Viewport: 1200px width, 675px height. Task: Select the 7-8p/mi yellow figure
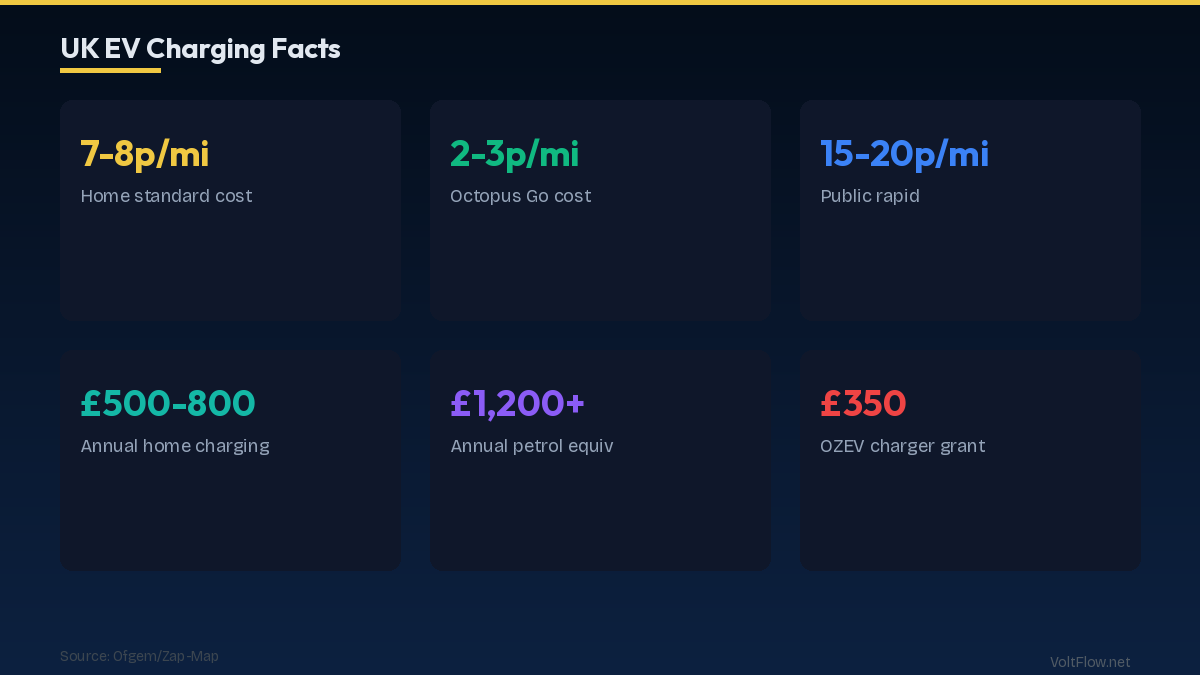coord(145,154)
